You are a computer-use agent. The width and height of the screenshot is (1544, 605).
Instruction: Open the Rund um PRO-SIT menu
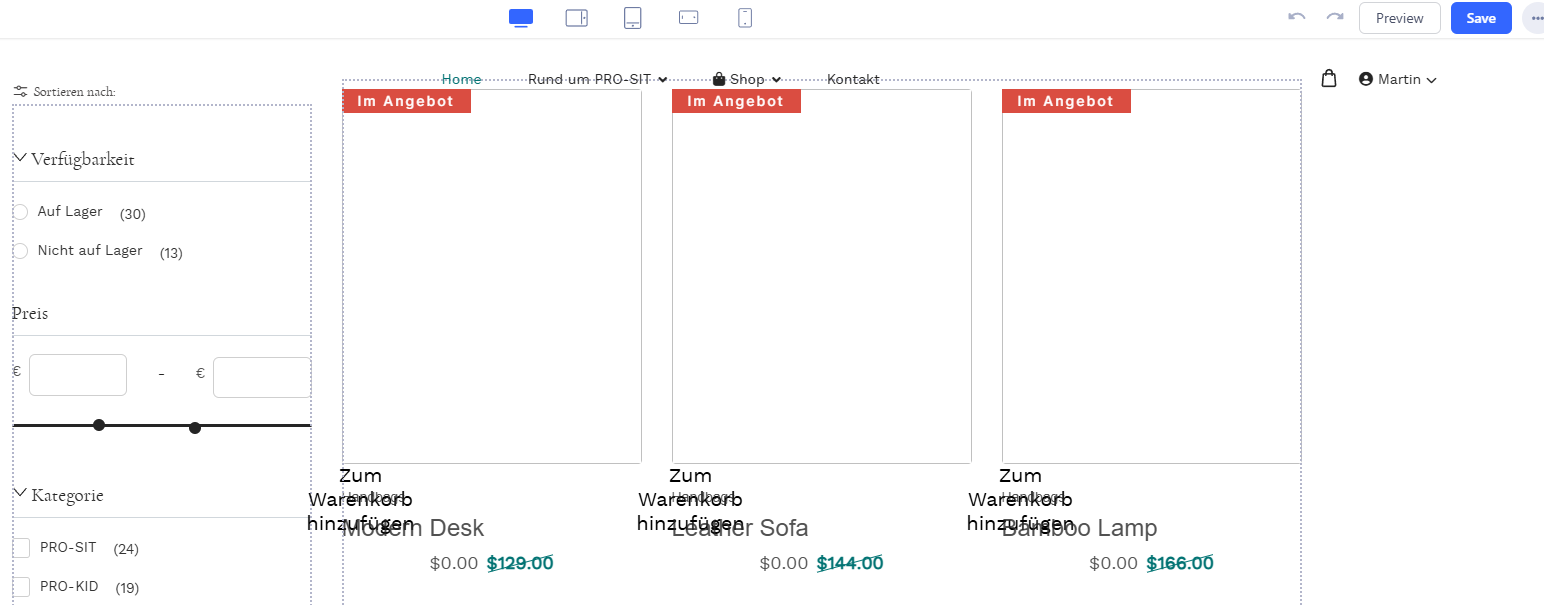(x=597, y=80)
